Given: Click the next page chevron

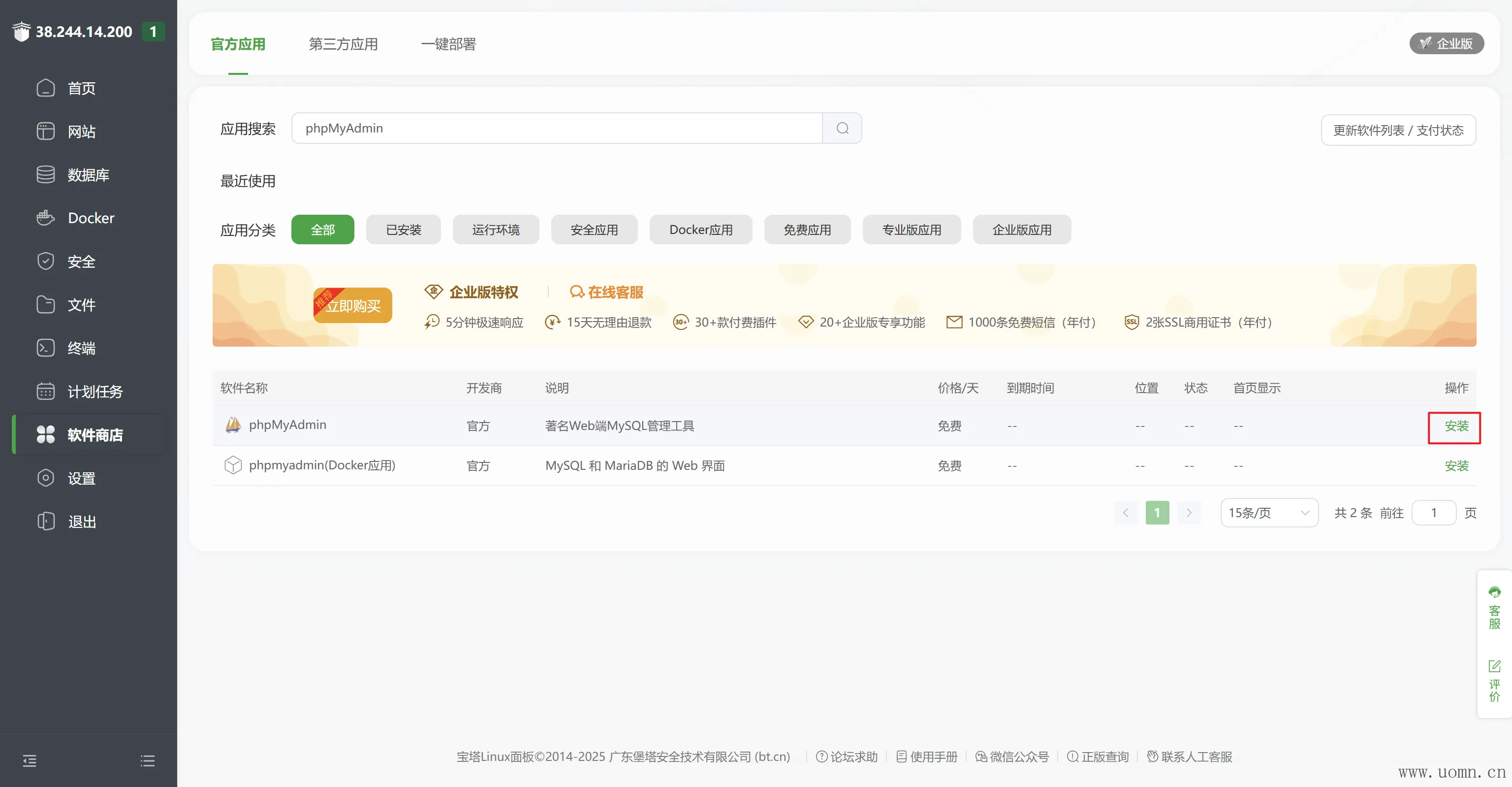Looking at the screenshot, I should [1189, 513].
